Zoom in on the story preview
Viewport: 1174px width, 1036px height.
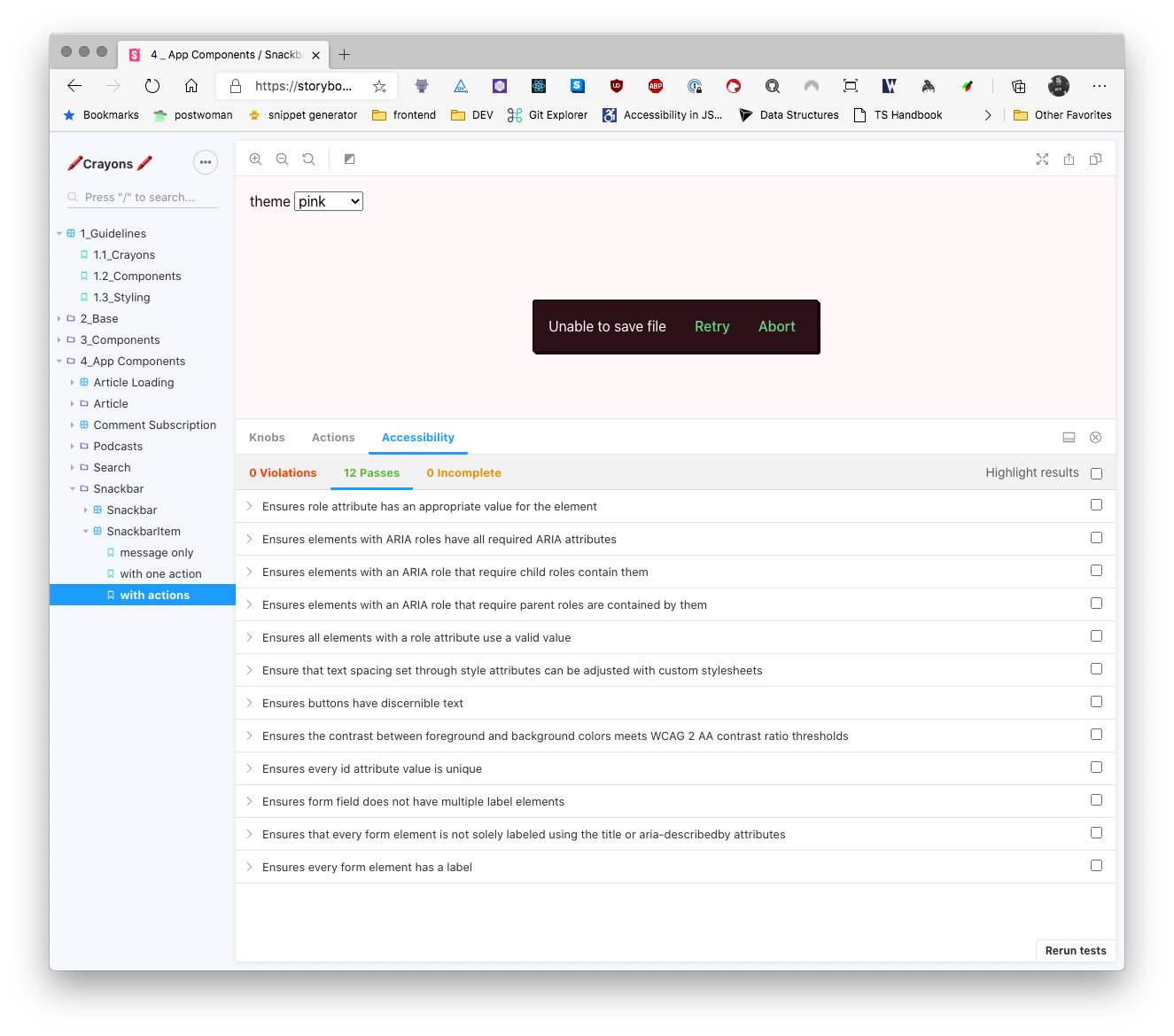pos(255,159)
